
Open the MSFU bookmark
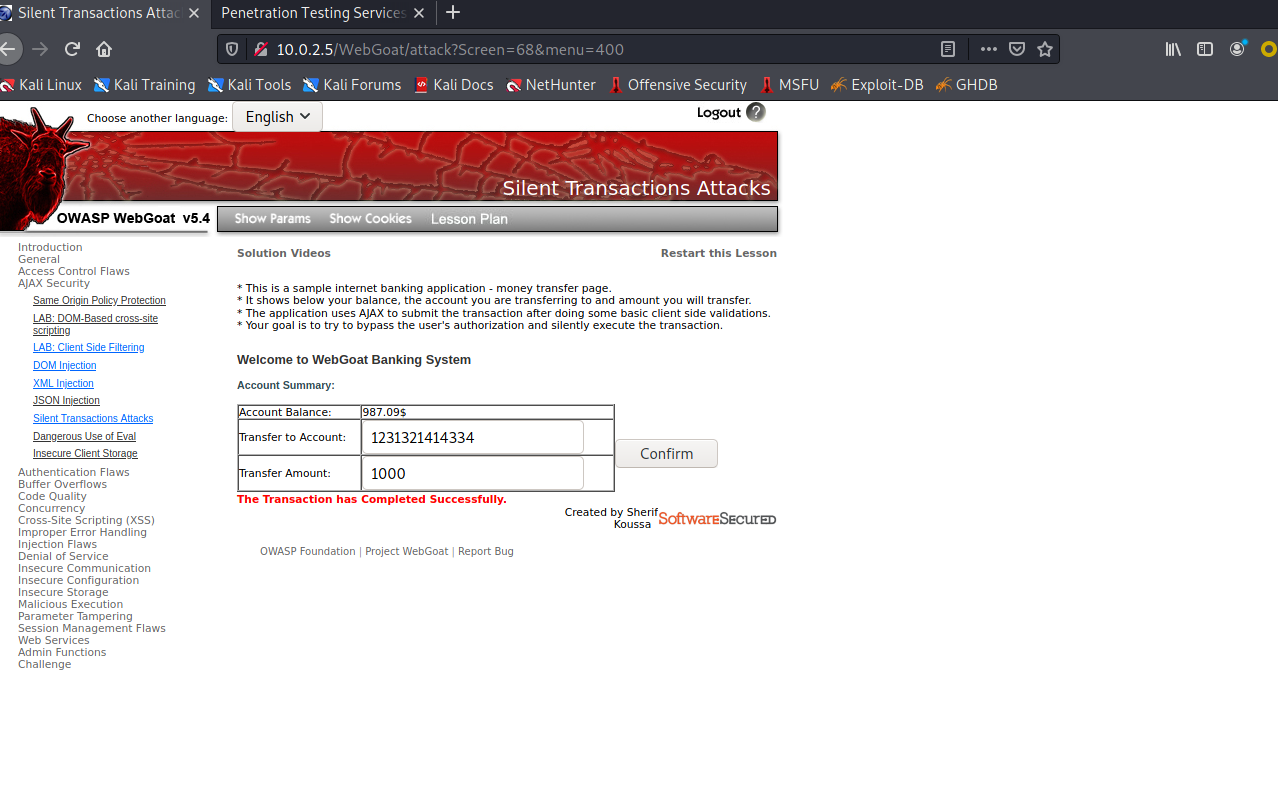pos(789,85)
